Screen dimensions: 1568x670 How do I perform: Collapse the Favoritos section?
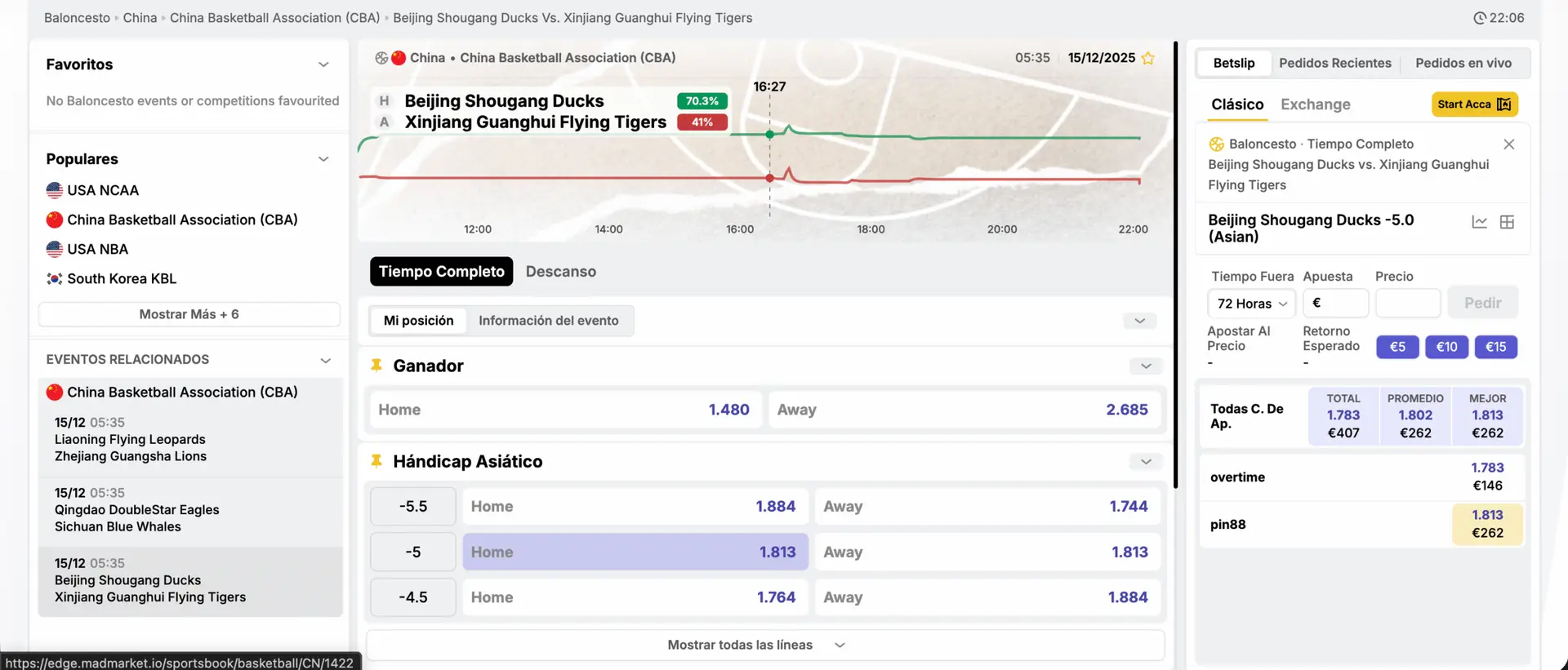(323, 64)
